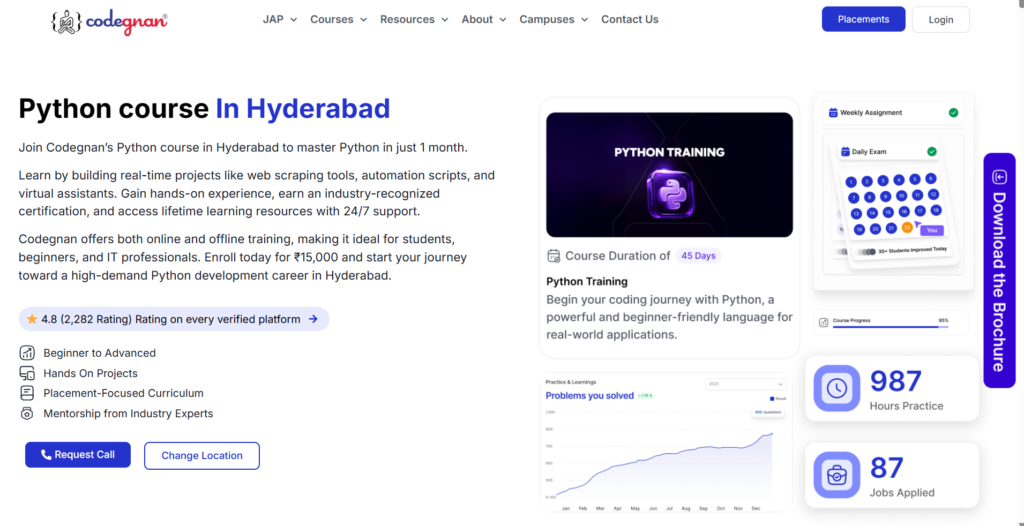Click the green check on Weekly Assignment
This screenshot has height=526, width=1024.
coord(953,112)
